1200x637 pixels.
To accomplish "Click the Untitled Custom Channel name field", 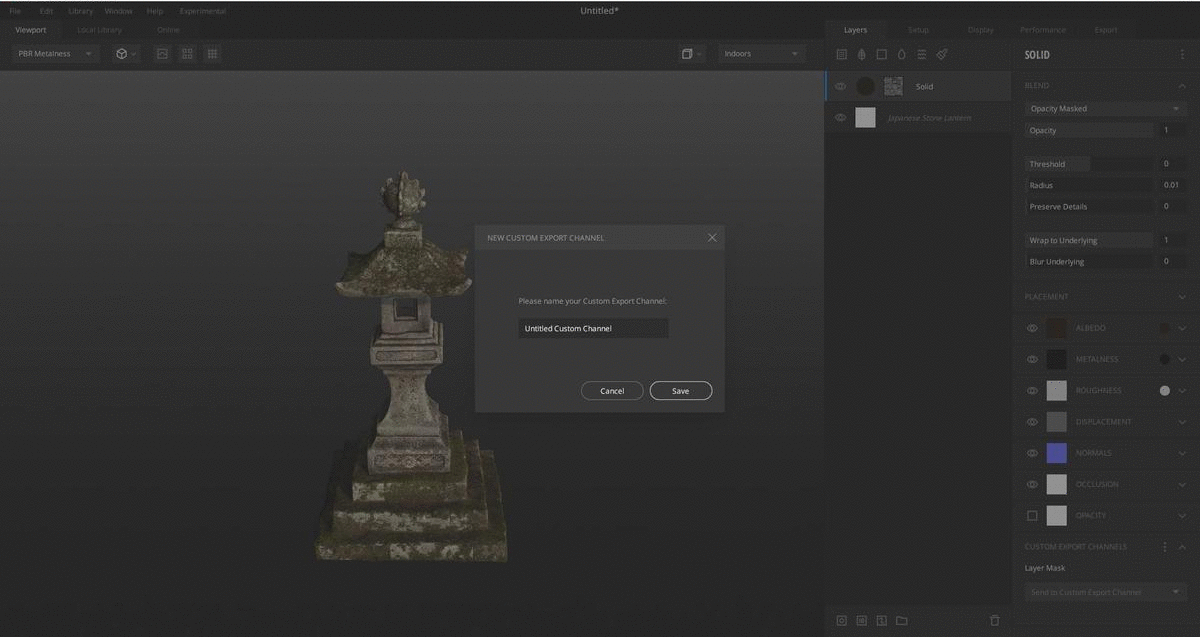I will [x=593, y=328].
